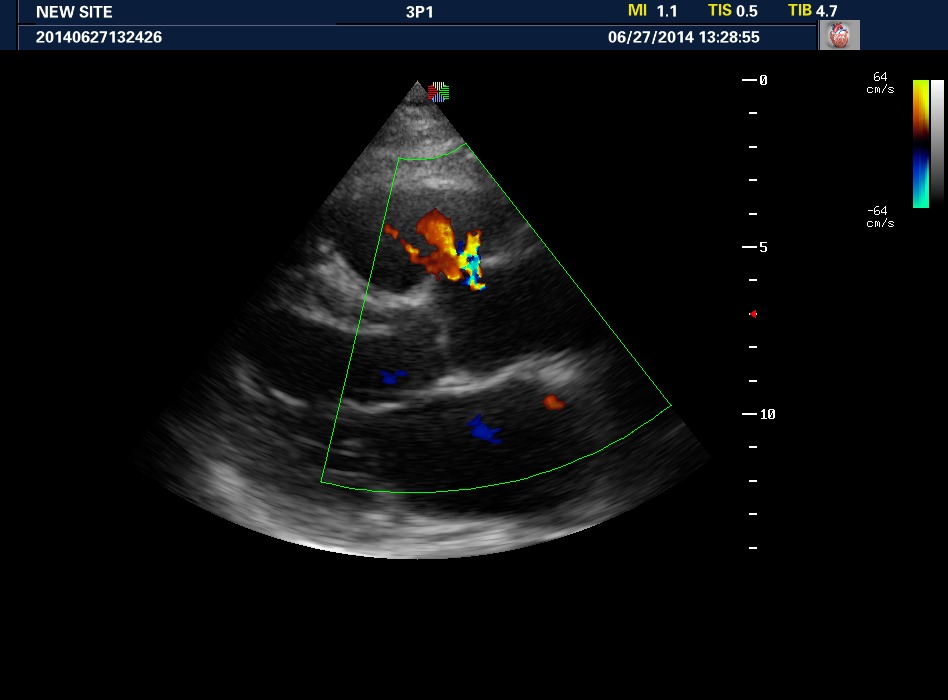Select exam ID 20140627132426
The width and height of the screenshot is (948, 700).
pos(99,37)
